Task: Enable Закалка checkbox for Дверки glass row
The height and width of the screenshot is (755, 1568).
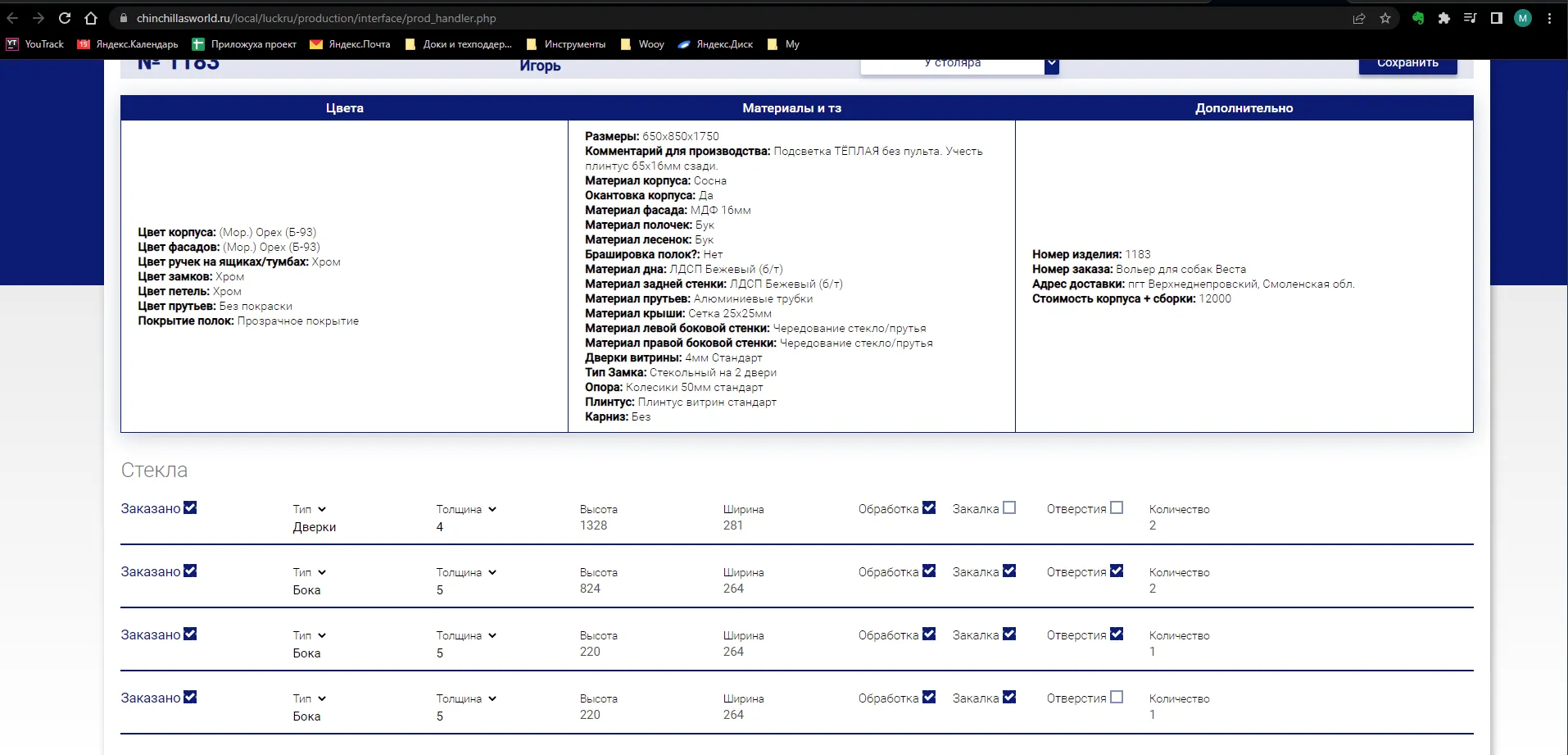Action: point(1009,508)
